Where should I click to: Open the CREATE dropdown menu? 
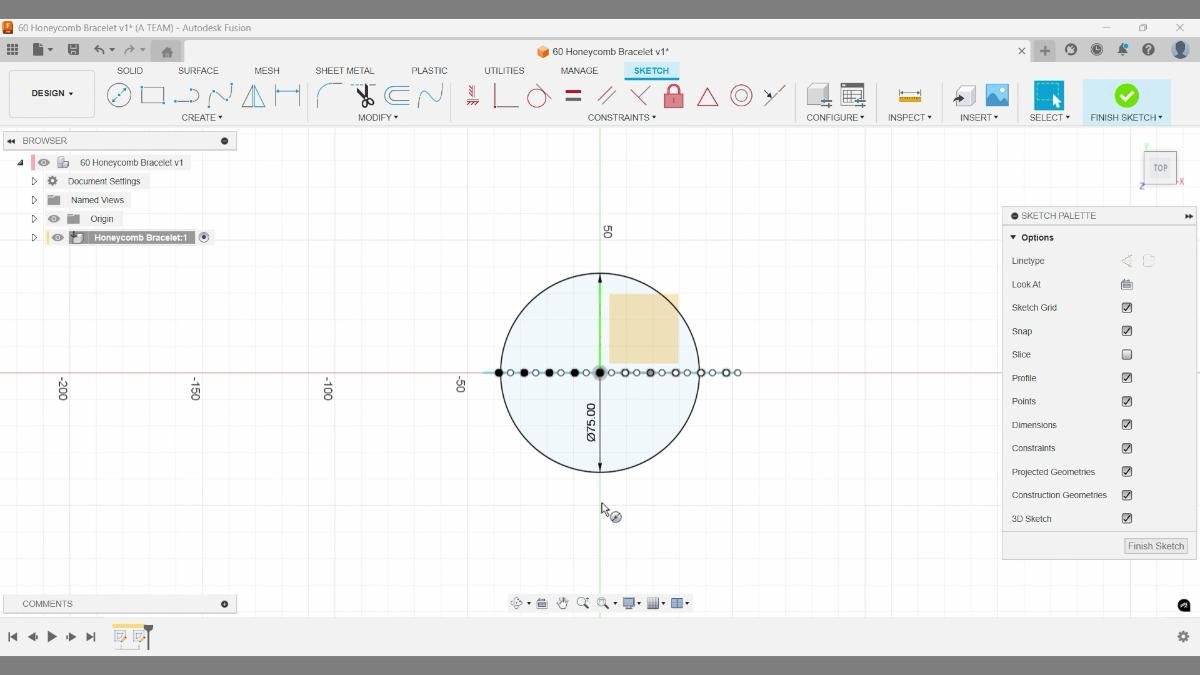[202, 117]
